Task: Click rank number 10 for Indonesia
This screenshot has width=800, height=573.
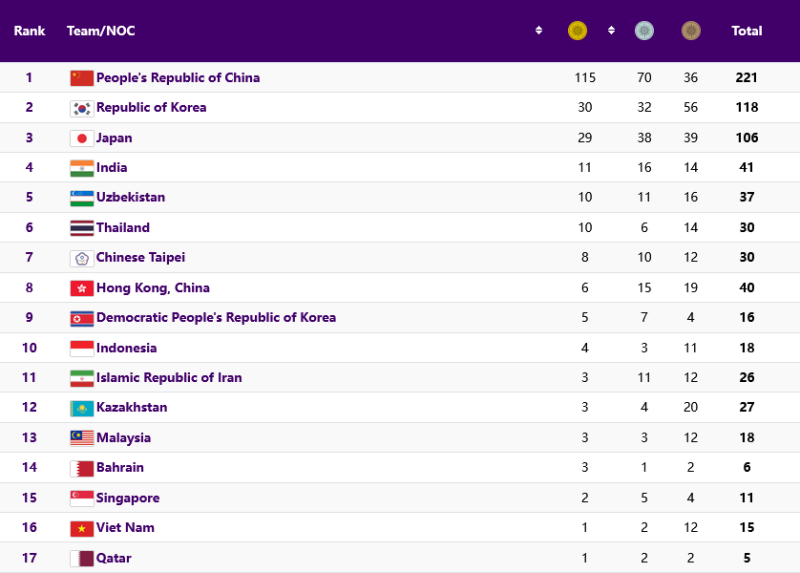Action: coord(30,348)
